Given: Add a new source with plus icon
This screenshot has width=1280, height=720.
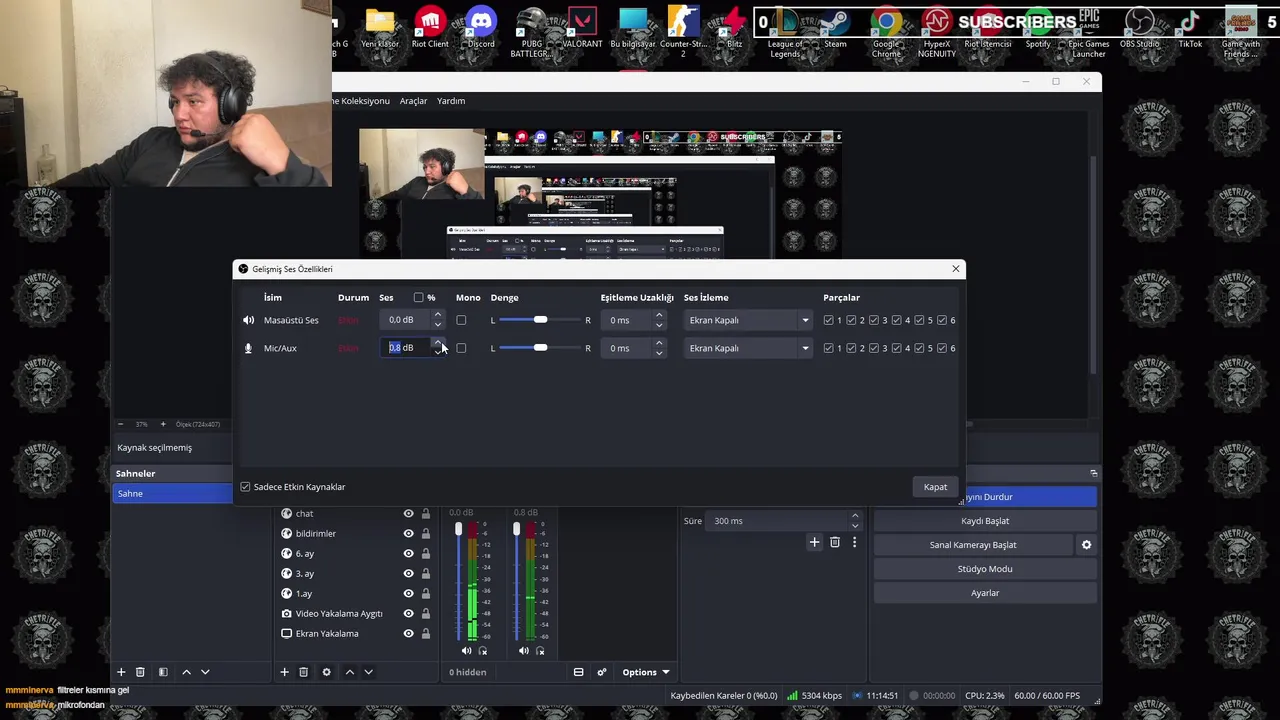Looking at the screenshot, I should pyautogui.click(x=284, y=672).
